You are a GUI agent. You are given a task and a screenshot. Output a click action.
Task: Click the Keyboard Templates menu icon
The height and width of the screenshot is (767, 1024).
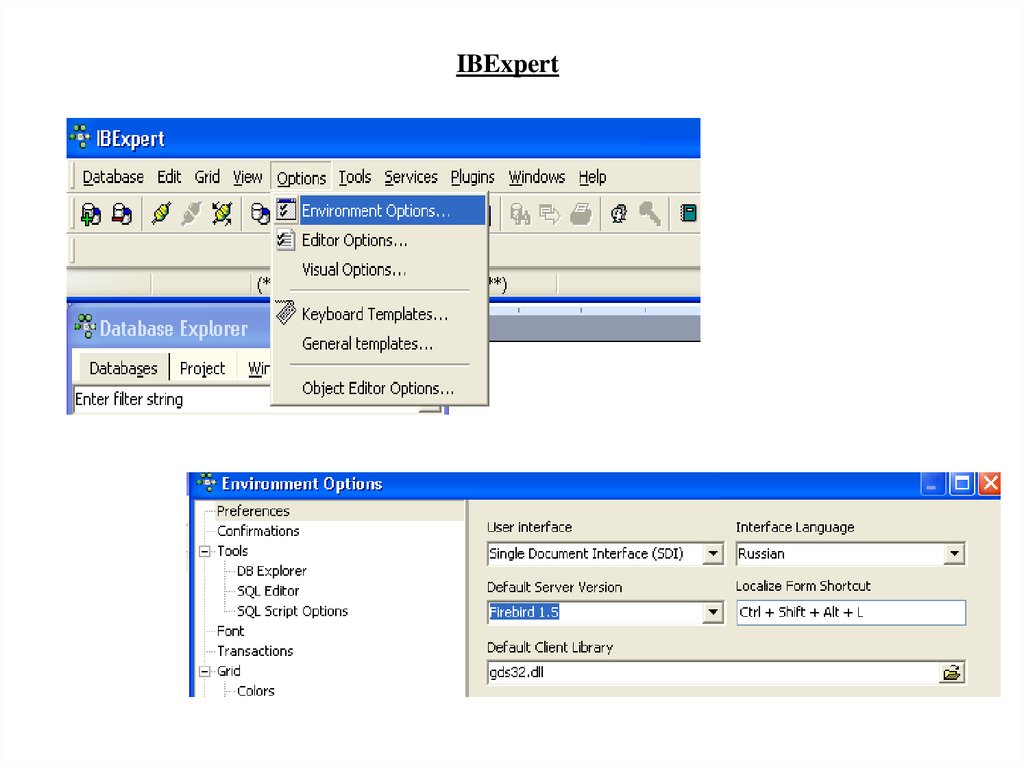(286, 313)
